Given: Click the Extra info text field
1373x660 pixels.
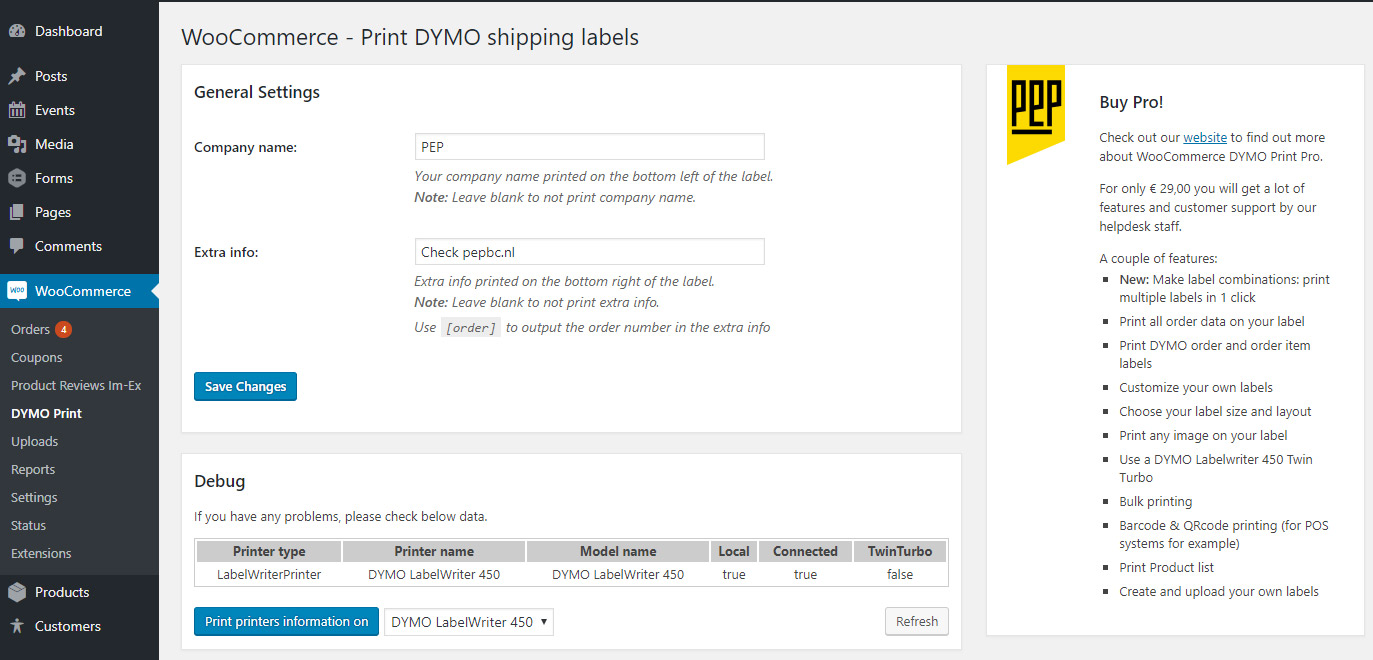Looking at the screenshot, I should (589, 252).
